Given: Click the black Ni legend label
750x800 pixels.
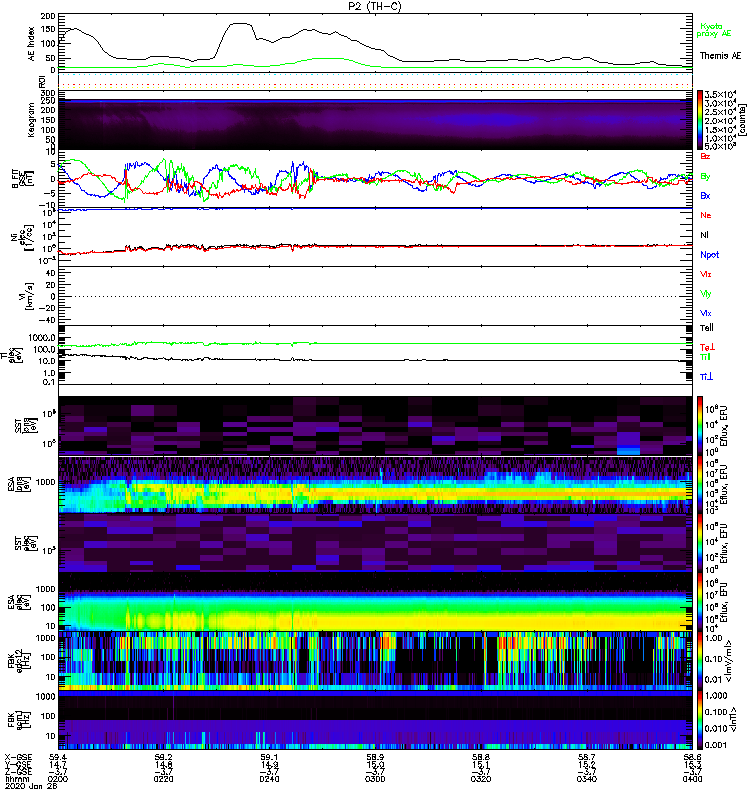Looking at the screenshot, I should (x=704, y=235).
